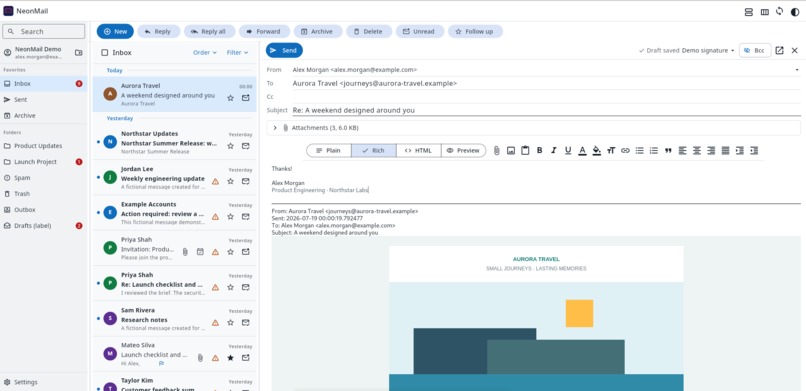Attach a file using the paperclip icon

pos(497,151)
